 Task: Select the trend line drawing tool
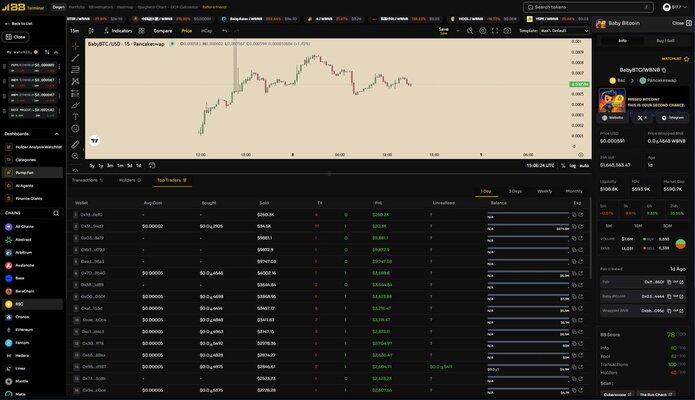pos(75,58)
